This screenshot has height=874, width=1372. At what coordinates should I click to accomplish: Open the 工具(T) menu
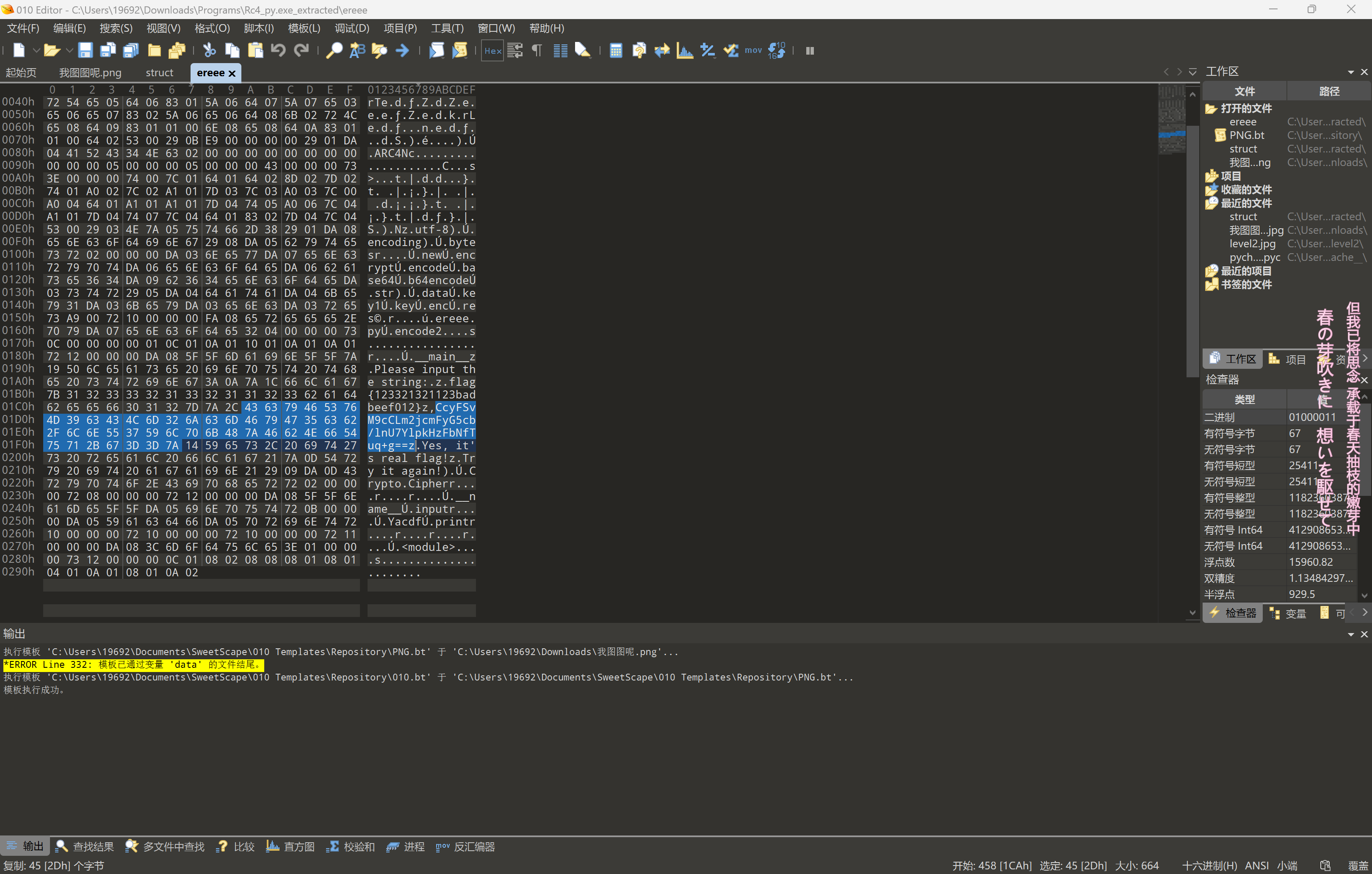pyautogui.click(x=447, y=28)
